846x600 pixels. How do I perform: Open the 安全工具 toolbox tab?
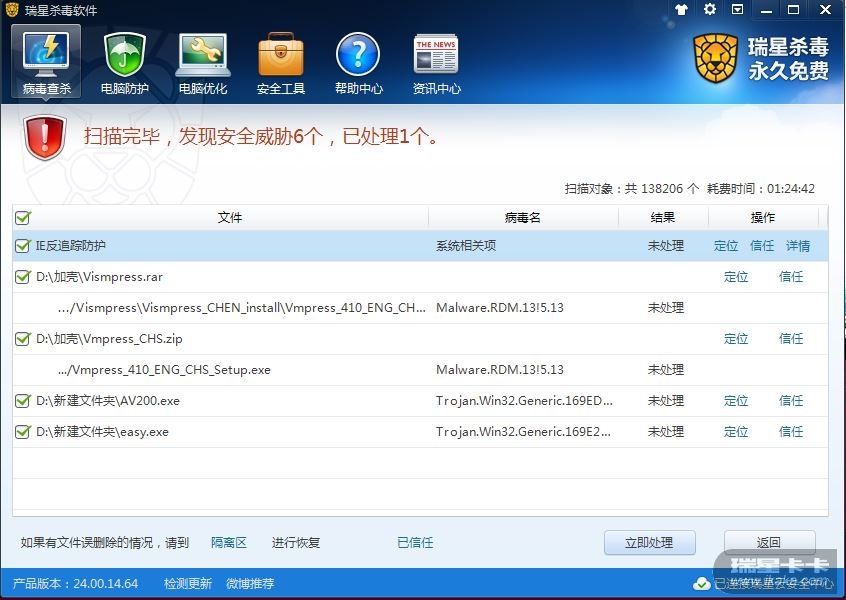(x=281, y=62)
